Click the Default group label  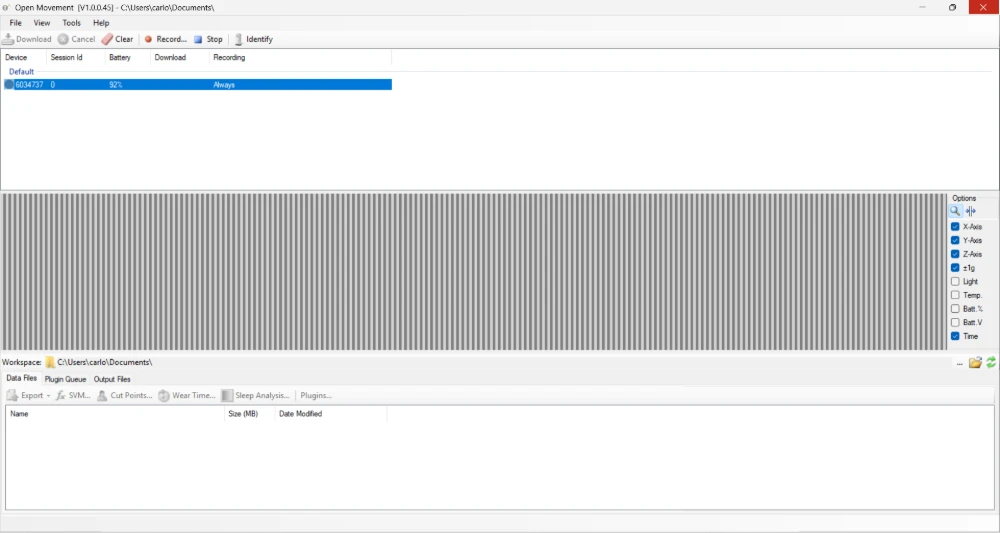click(x=21, y=71)
